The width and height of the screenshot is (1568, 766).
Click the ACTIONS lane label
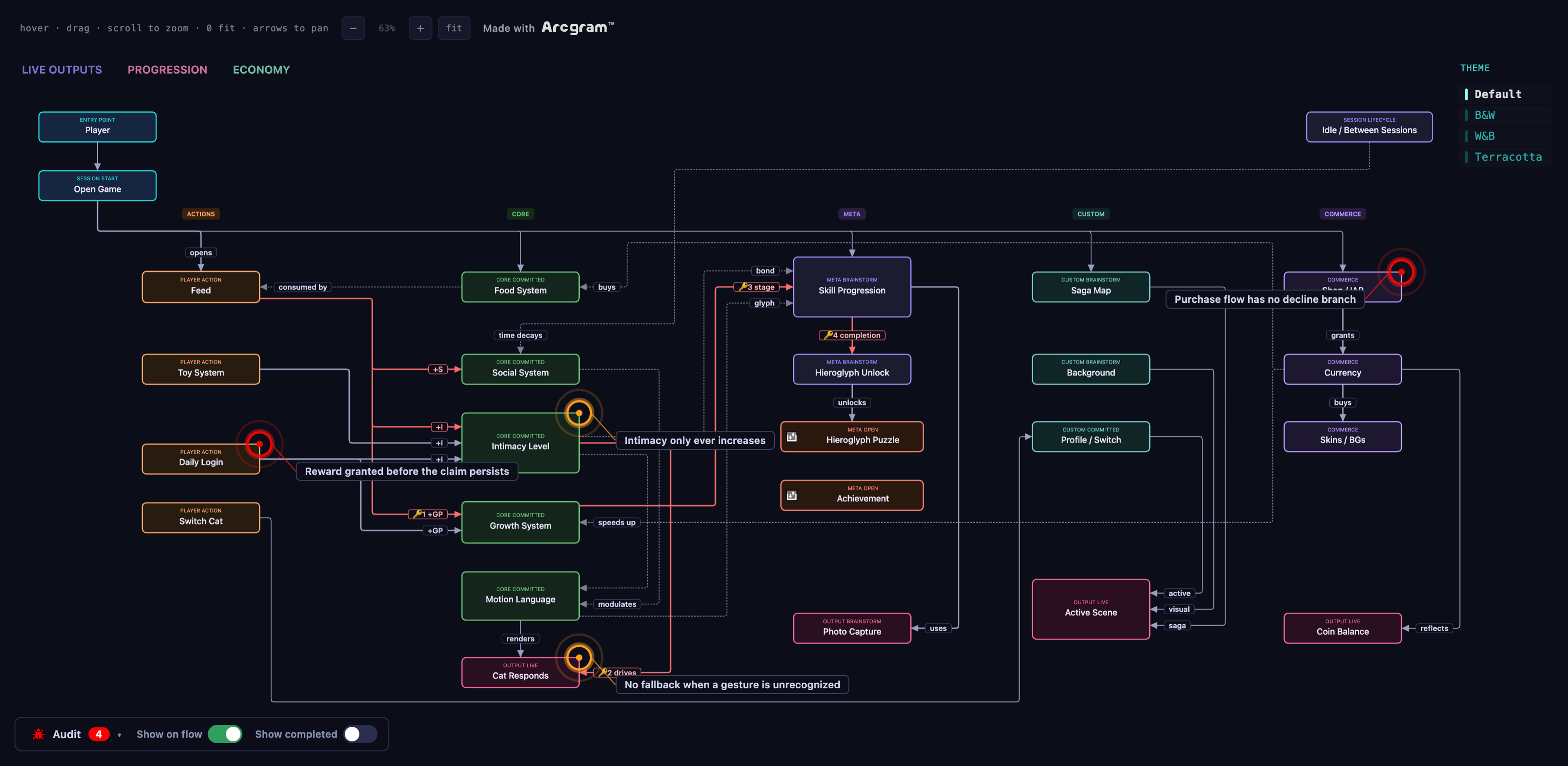coord(201,214)
